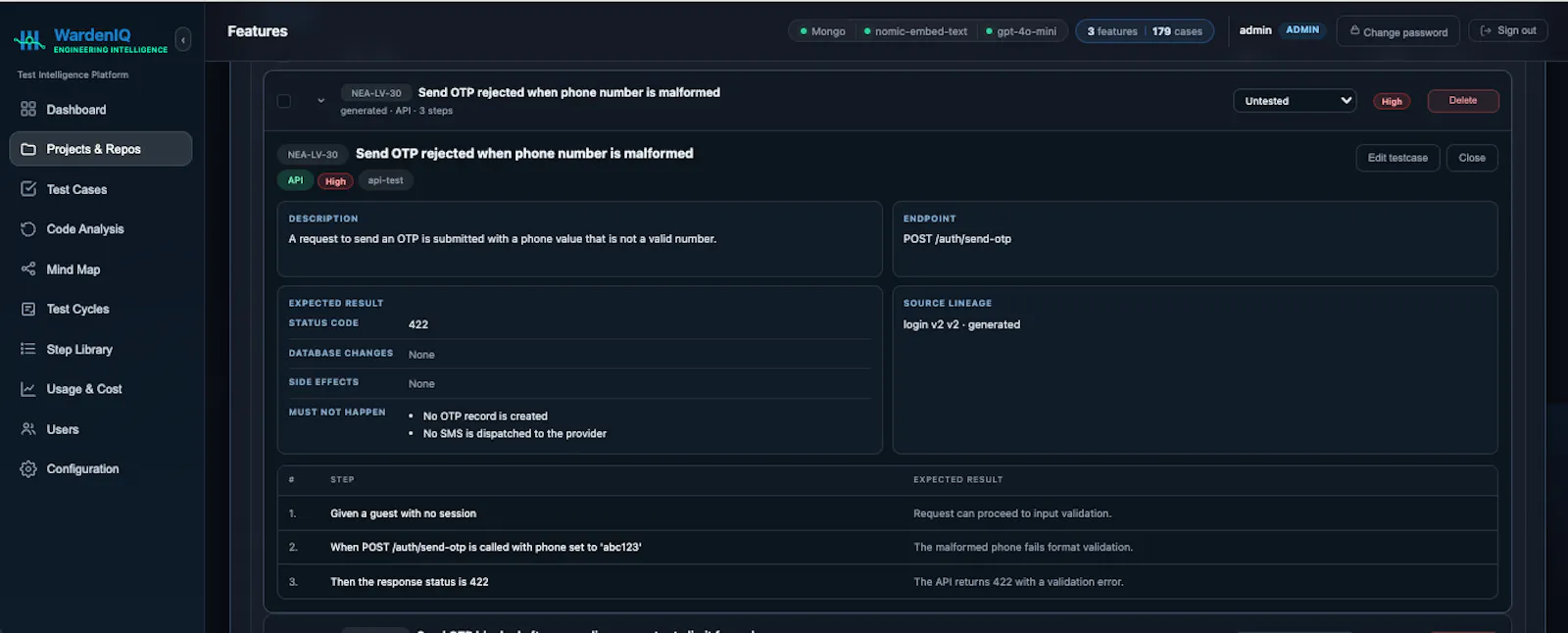Image resolution: width=1568 pixels, height=633 pixels.
Task: Close the test case detail panel
Action: pyautogui.click(x=1472, y=158)
